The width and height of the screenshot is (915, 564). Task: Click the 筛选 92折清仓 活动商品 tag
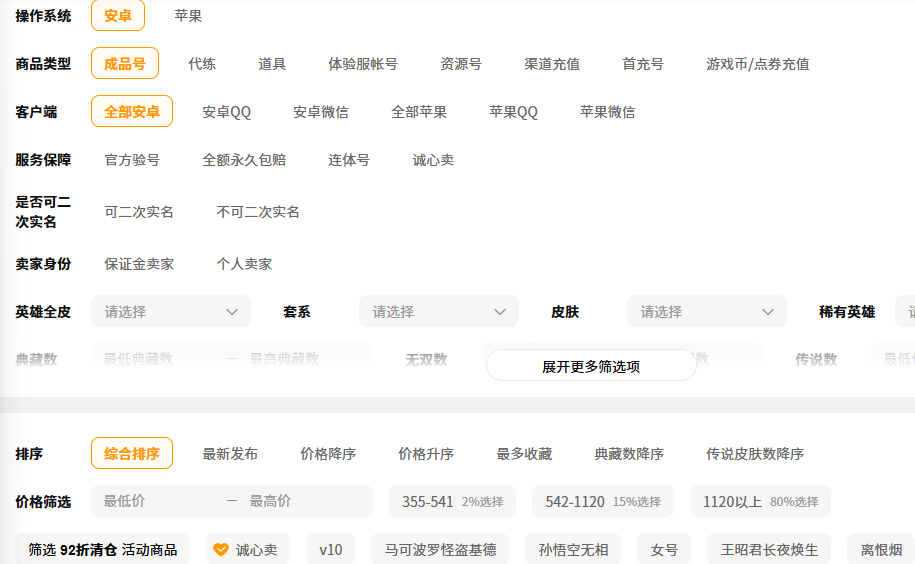tap(102, 550)
